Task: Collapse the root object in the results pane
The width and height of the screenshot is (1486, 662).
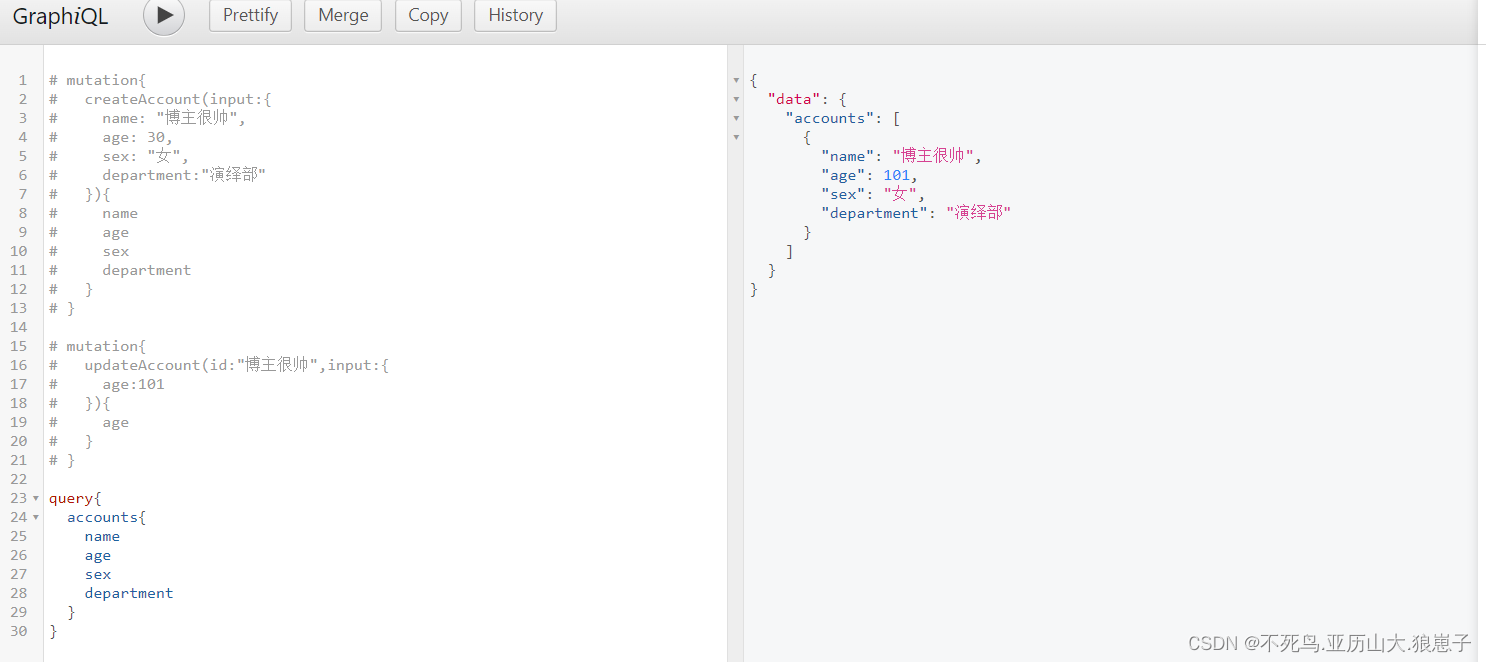Action: click(737, 80)
